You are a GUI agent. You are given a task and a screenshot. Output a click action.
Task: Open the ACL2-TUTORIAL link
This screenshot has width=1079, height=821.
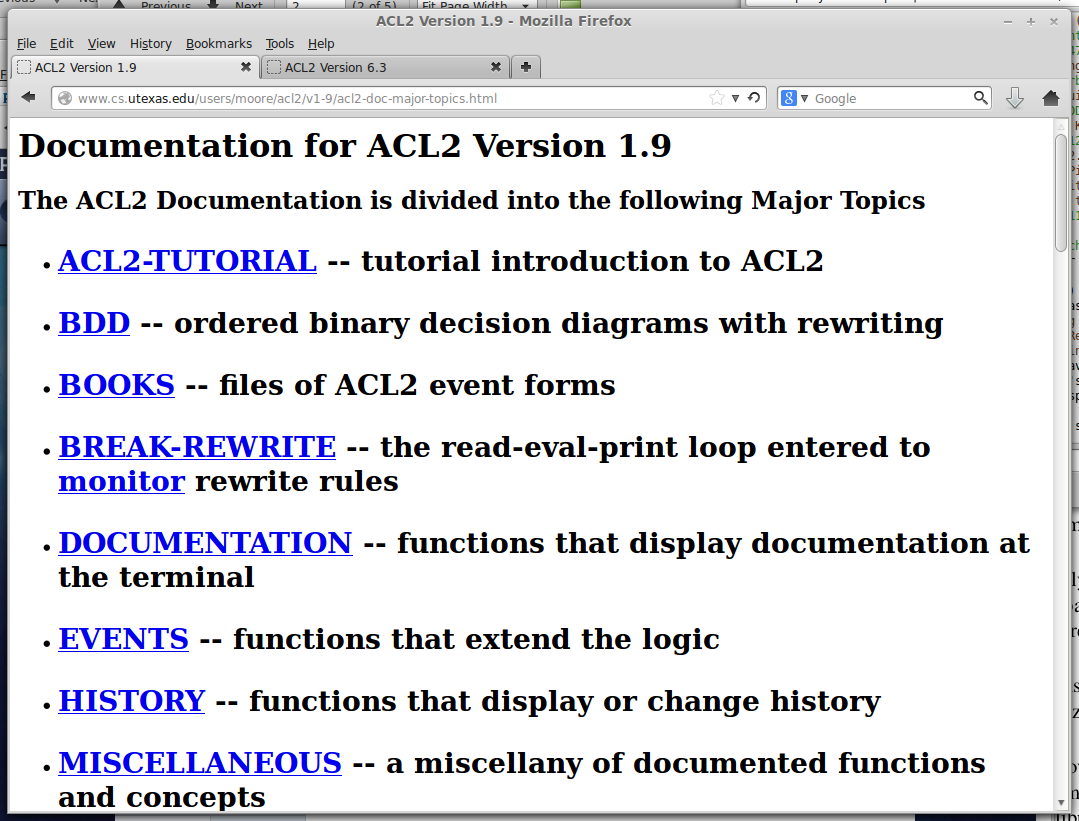point(187,261)
